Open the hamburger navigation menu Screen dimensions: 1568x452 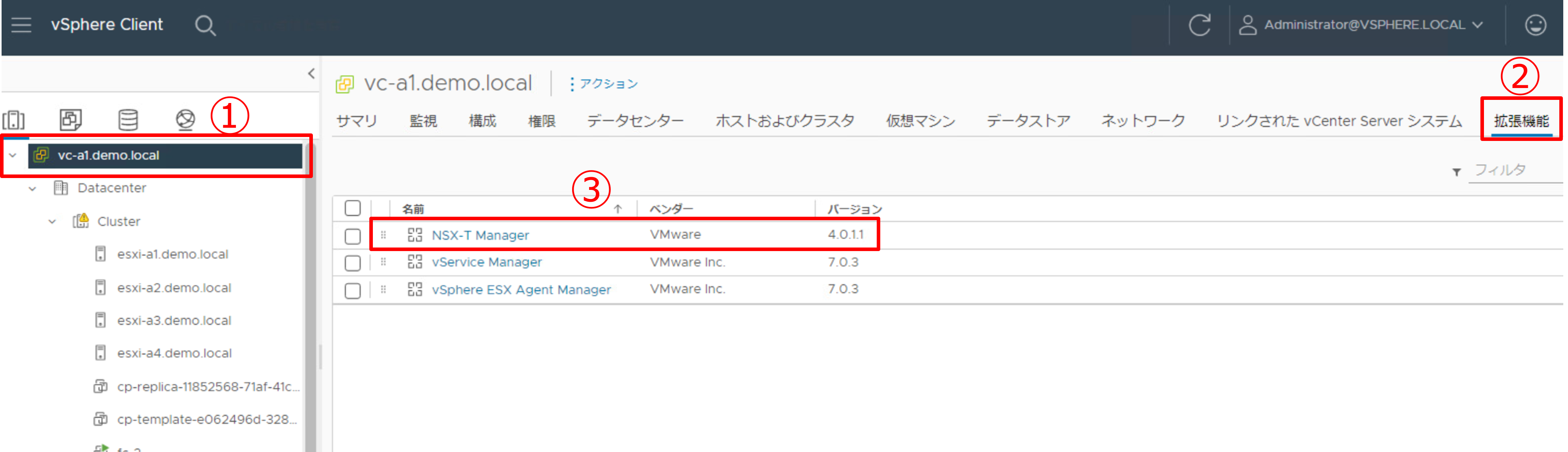click(21, 25)
